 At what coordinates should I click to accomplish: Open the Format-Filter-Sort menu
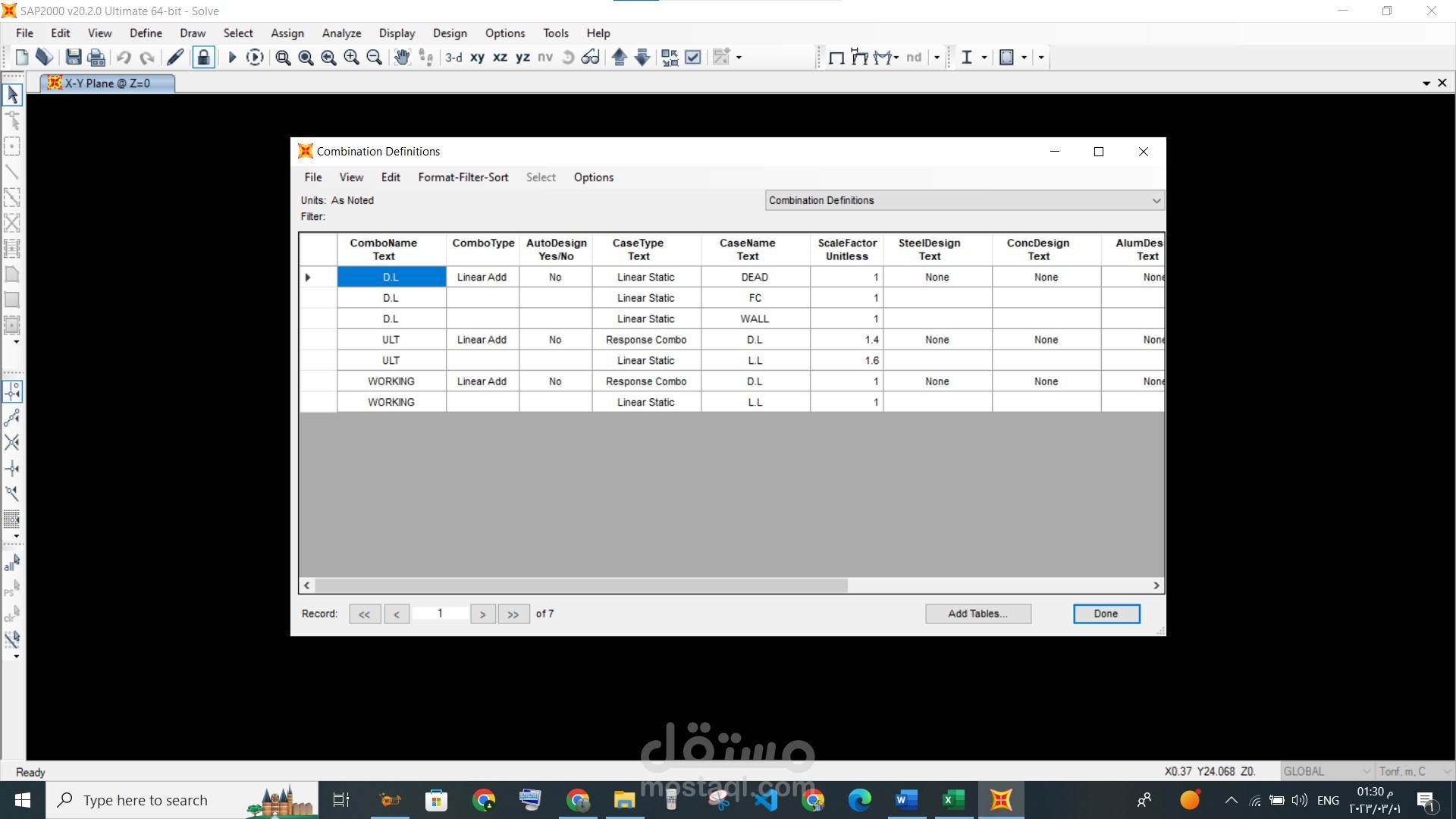[463, 177]
